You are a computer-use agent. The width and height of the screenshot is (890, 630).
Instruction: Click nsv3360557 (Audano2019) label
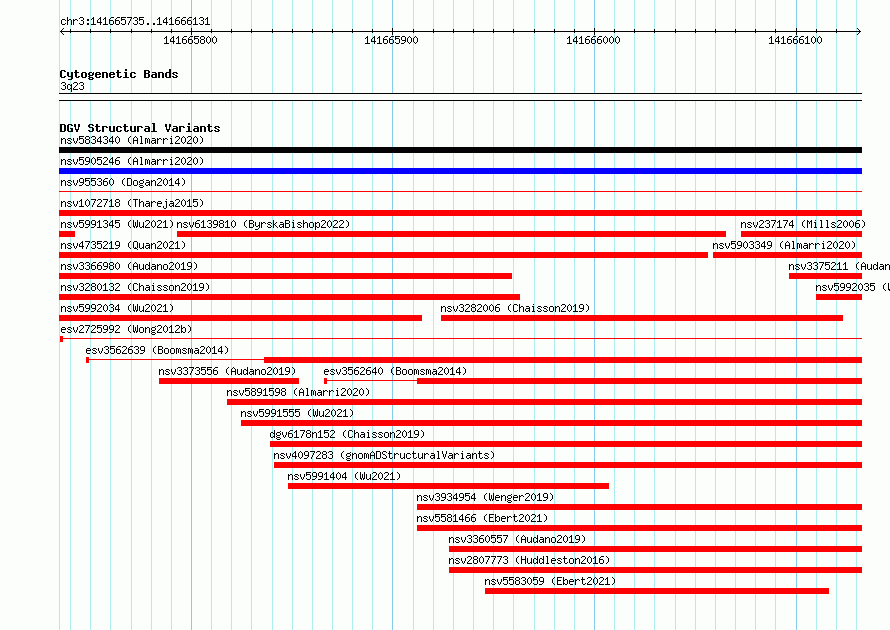[517, 539]
